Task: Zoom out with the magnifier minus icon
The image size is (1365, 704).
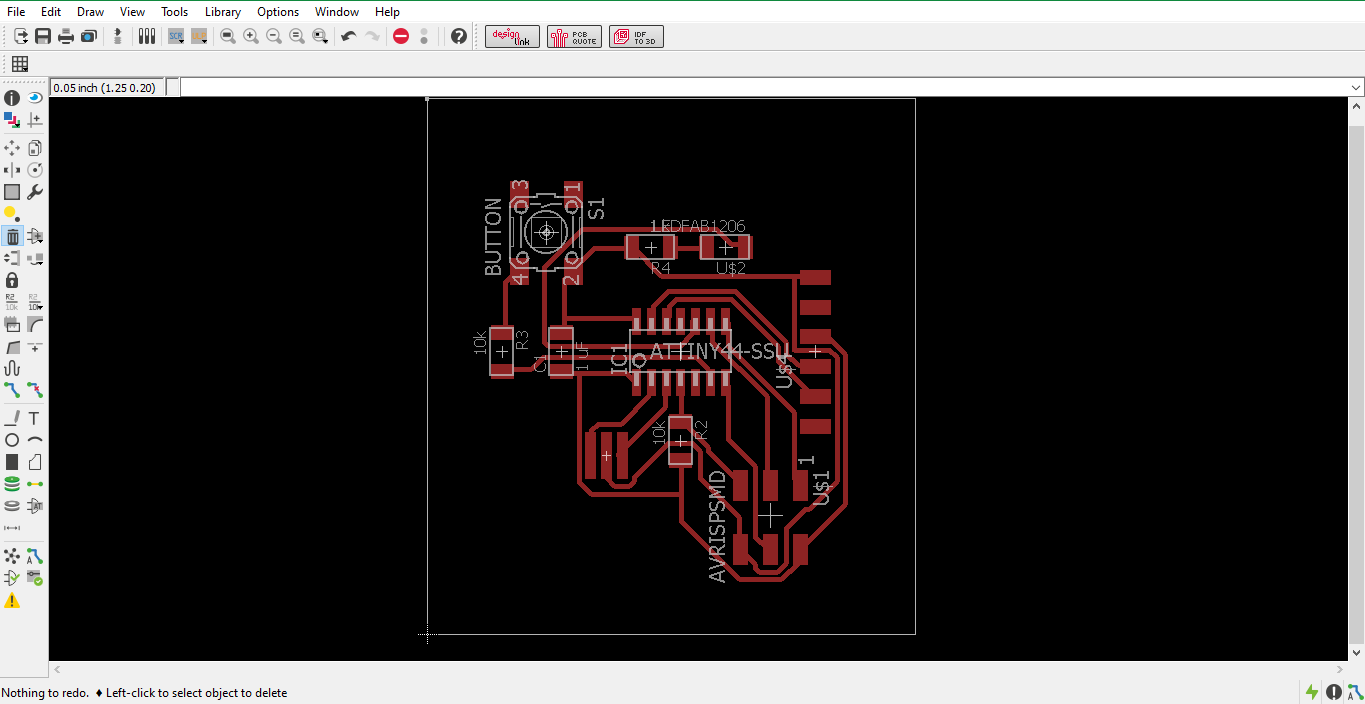Action: [274, 36]
